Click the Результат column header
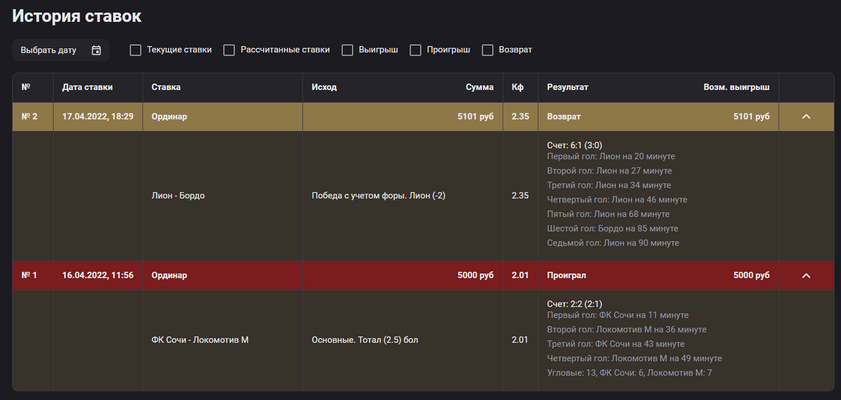This screenshot has height=400, width=841. click(x=567, y=87)
